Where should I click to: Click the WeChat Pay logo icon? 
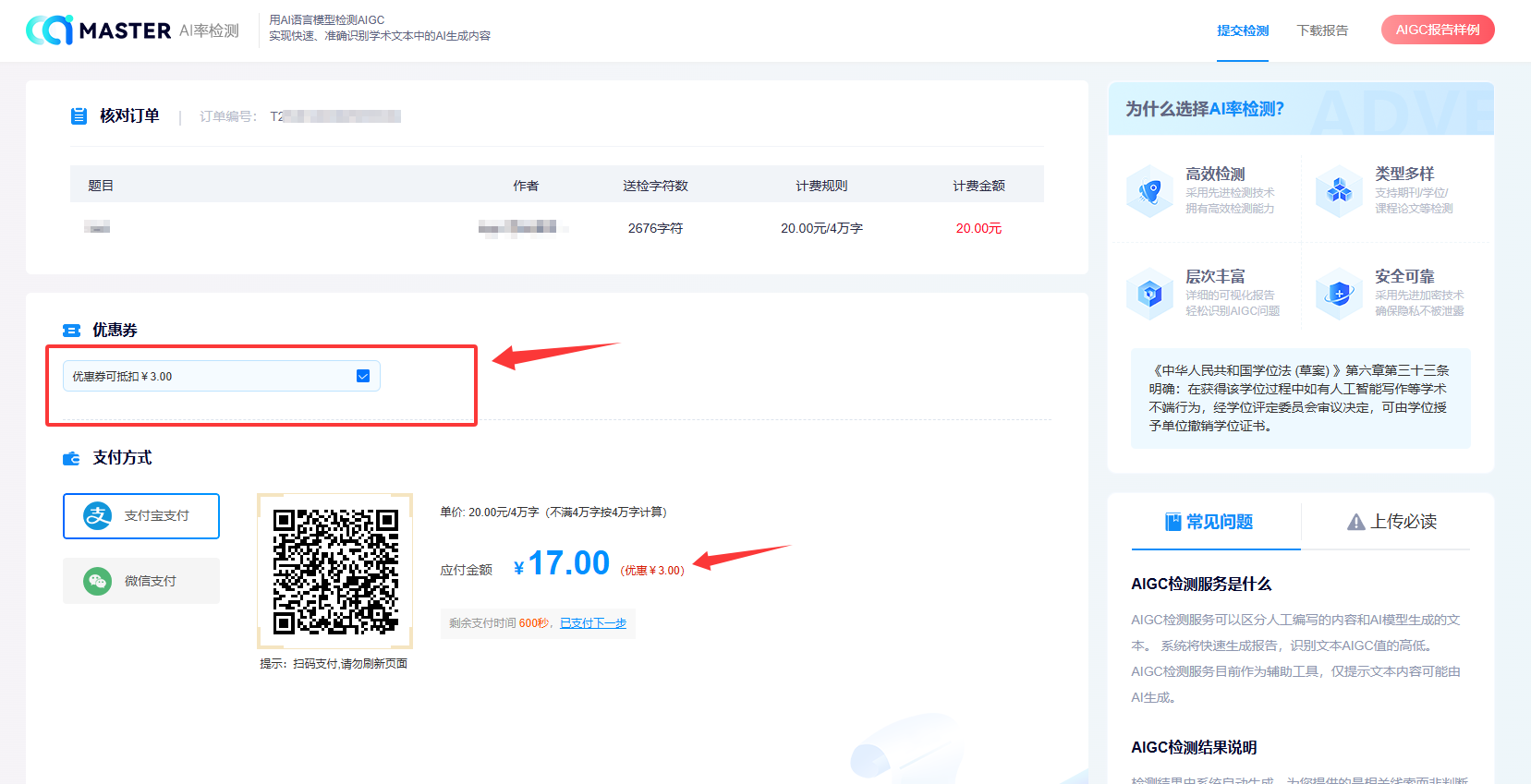(x=98, y=581)
